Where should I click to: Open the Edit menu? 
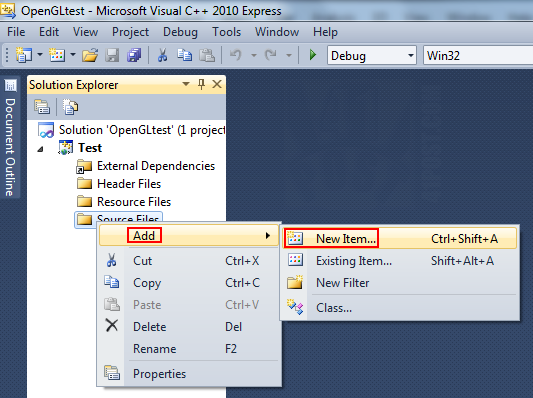pos(49,32)
